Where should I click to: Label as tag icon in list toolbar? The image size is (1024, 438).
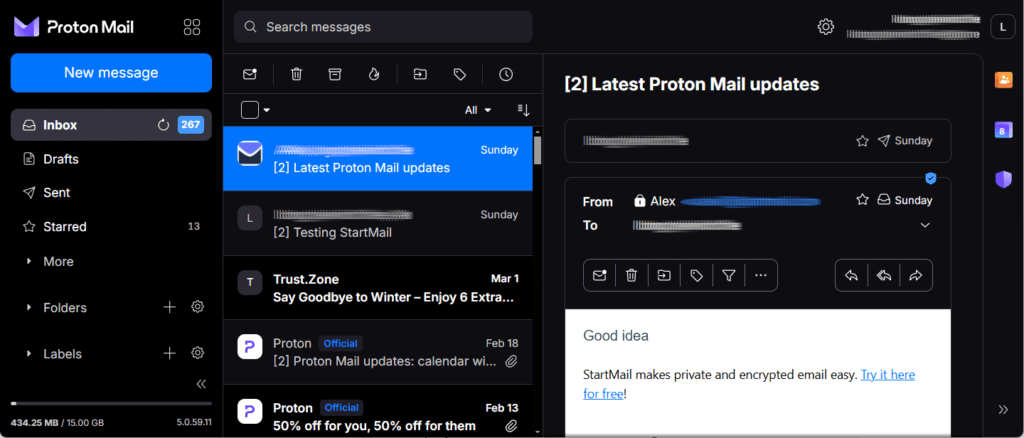pyautogui.click(x=460, y=74)
